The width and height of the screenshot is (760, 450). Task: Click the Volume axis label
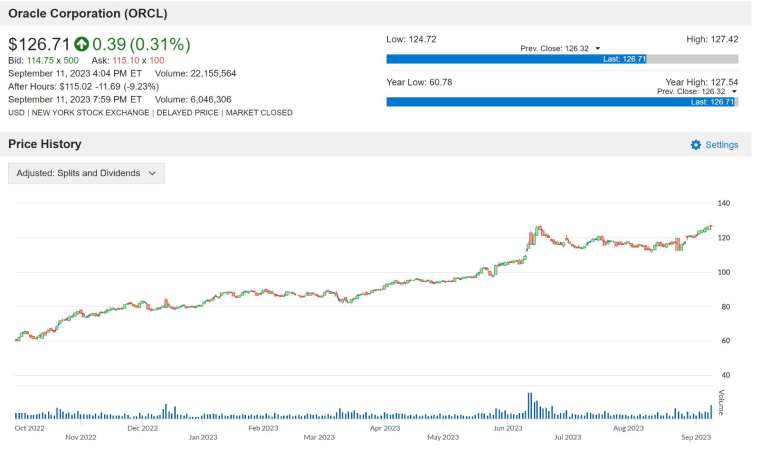pyautogui.click(x=721, y=402)
